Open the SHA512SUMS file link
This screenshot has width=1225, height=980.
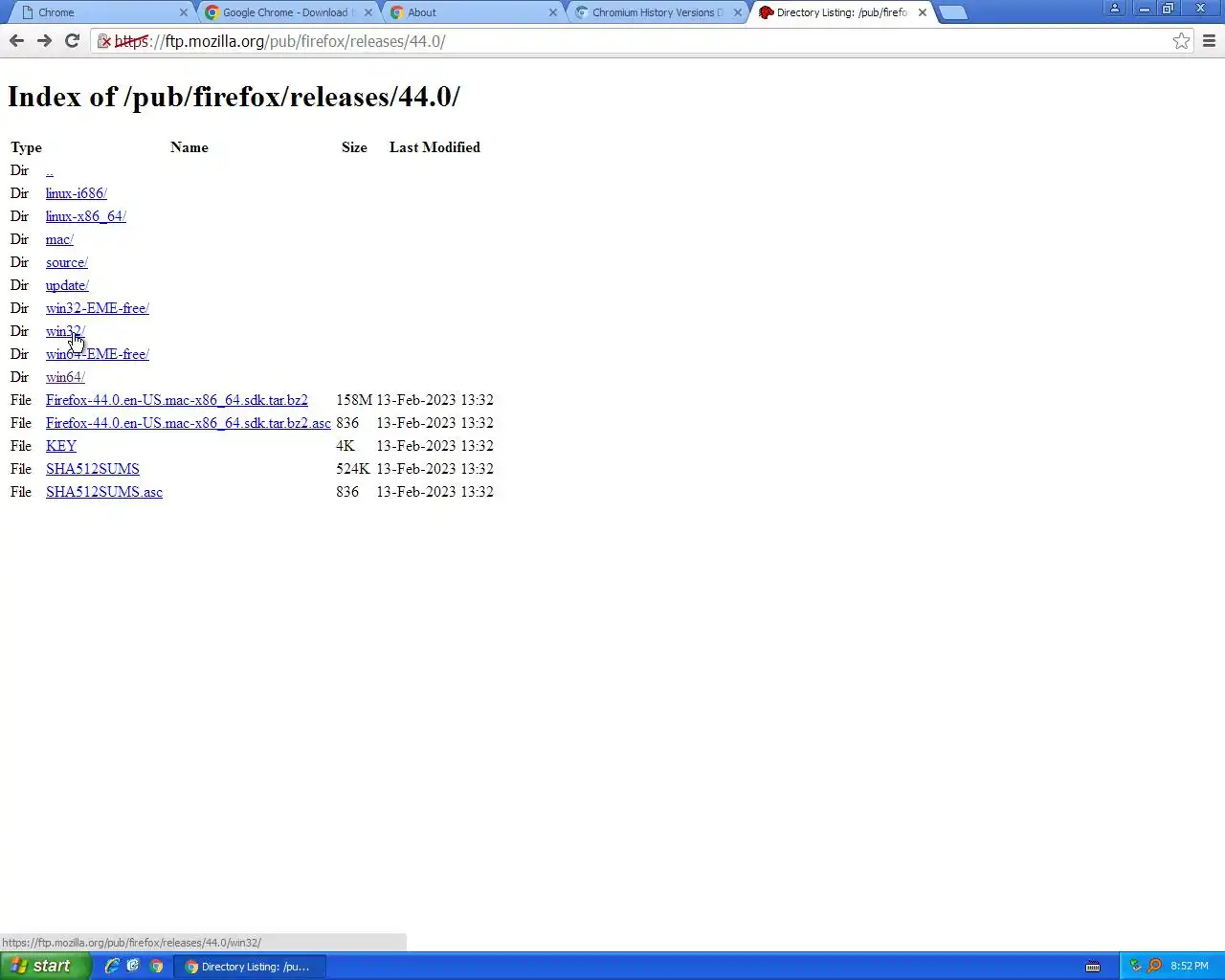93,469
